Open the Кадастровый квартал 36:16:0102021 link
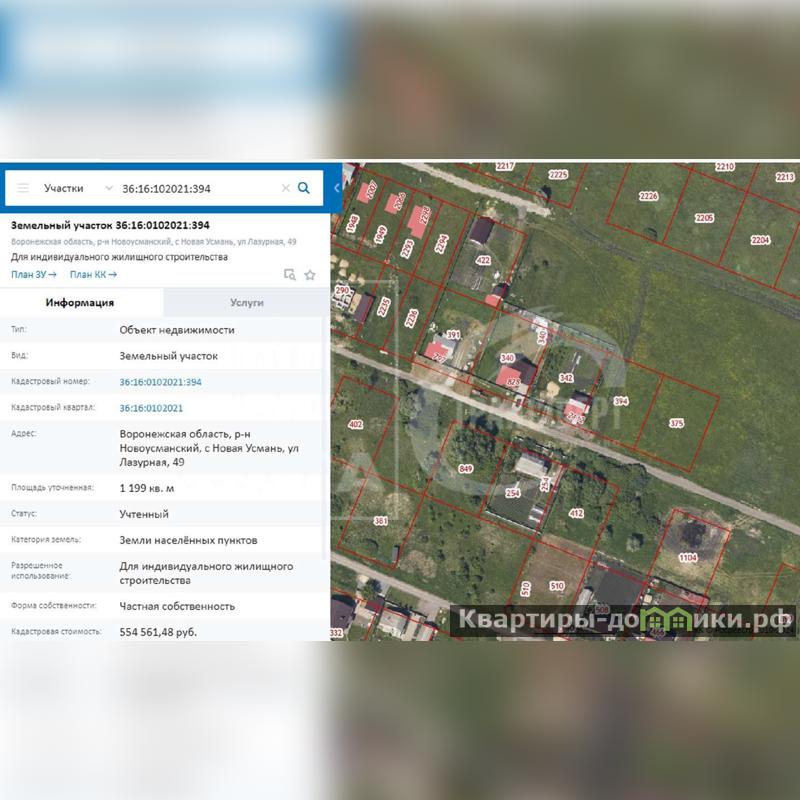The width and height of the screenshot is (800, 800). [151, 408]
